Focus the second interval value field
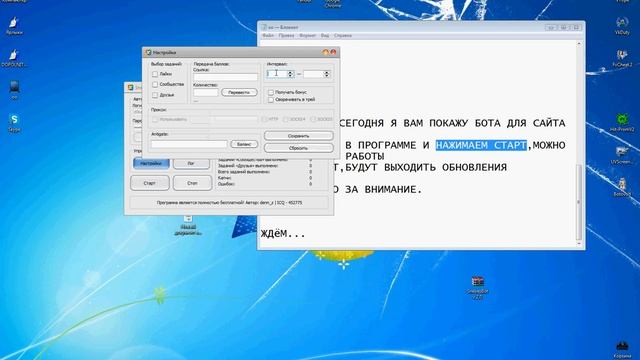The image size is (640, 360). tap(313, 74)
